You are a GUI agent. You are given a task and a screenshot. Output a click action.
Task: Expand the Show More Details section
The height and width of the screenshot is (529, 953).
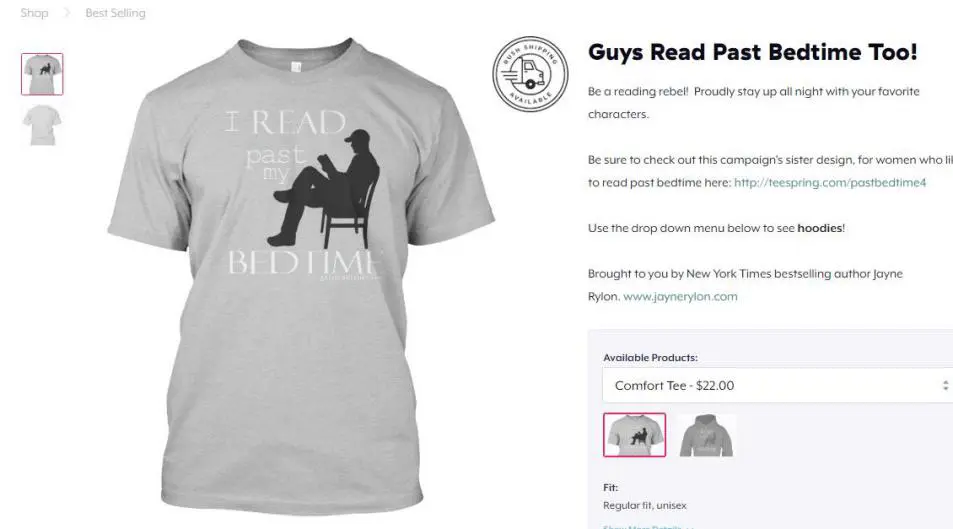[x=648, y=527]
